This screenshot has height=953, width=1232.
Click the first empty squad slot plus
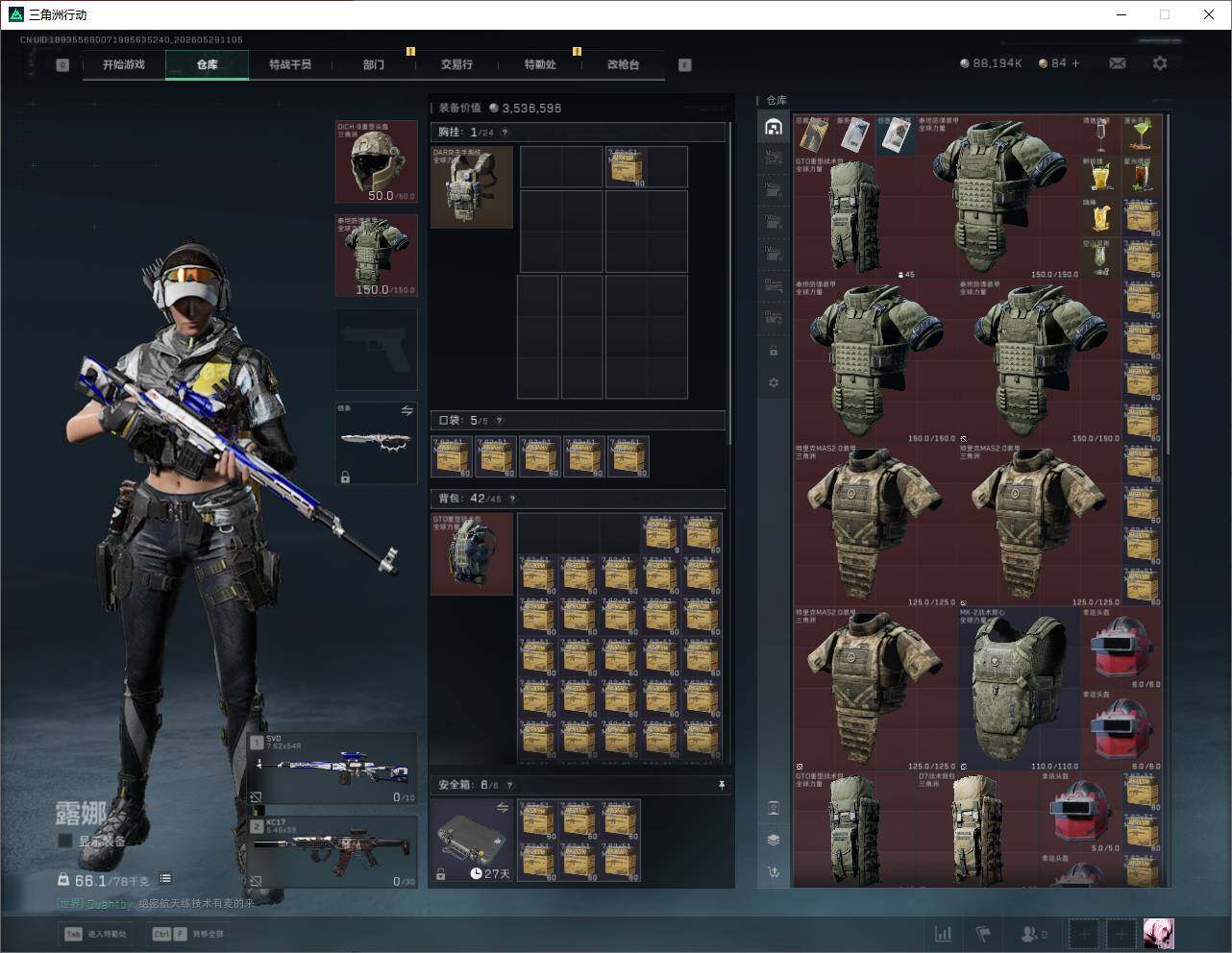[x=1084, y=934]
